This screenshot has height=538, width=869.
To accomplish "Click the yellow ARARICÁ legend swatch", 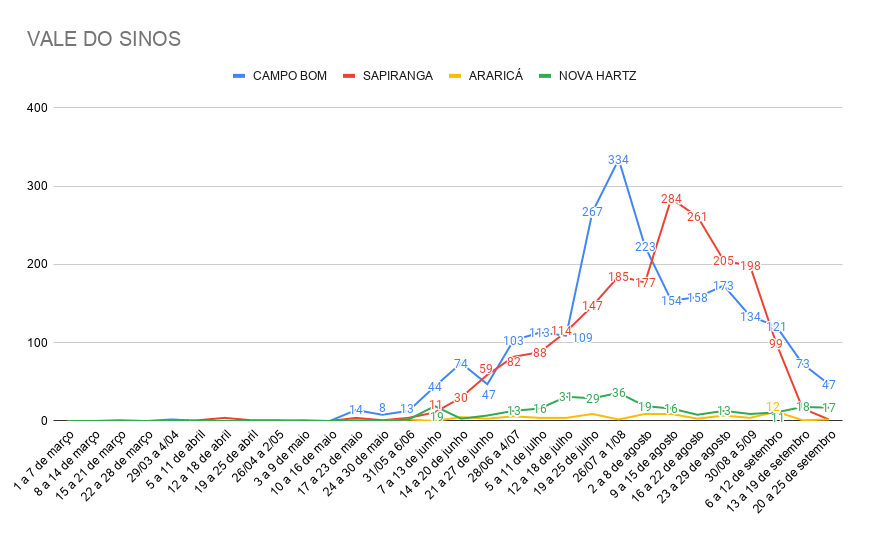I will click(x=454, y=76).
